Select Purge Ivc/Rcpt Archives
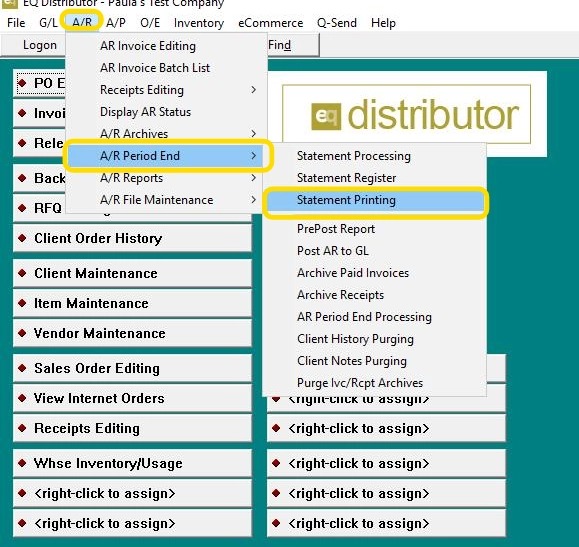579x547 pixels. (x=375, y=383)
